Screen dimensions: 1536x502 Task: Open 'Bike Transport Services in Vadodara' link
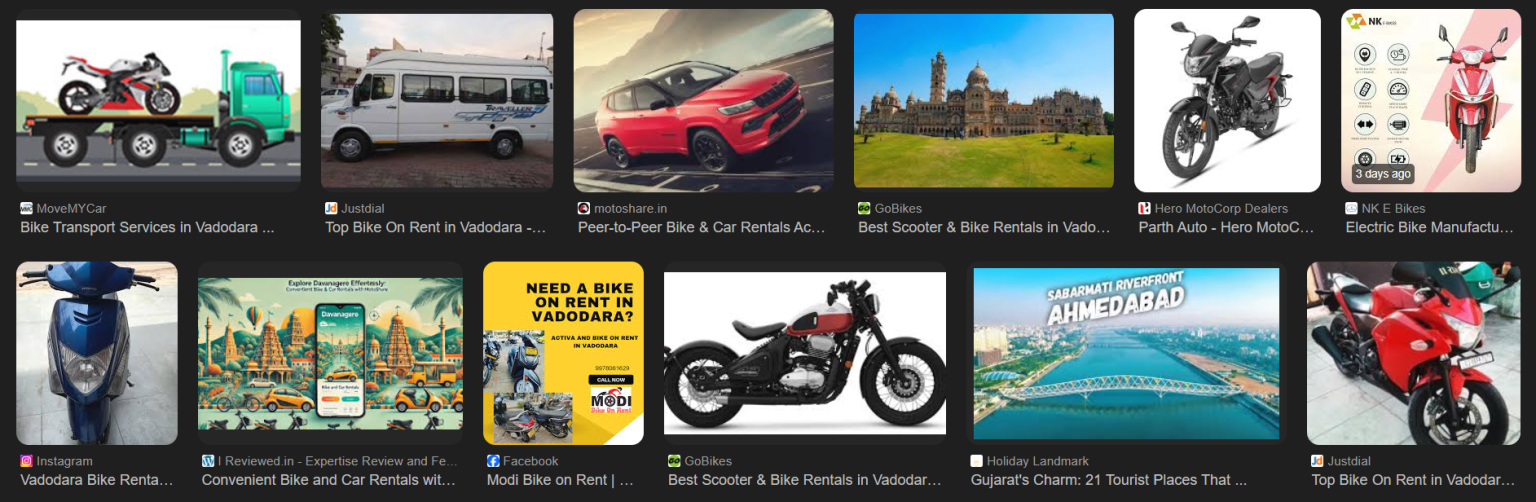(147, 227)
